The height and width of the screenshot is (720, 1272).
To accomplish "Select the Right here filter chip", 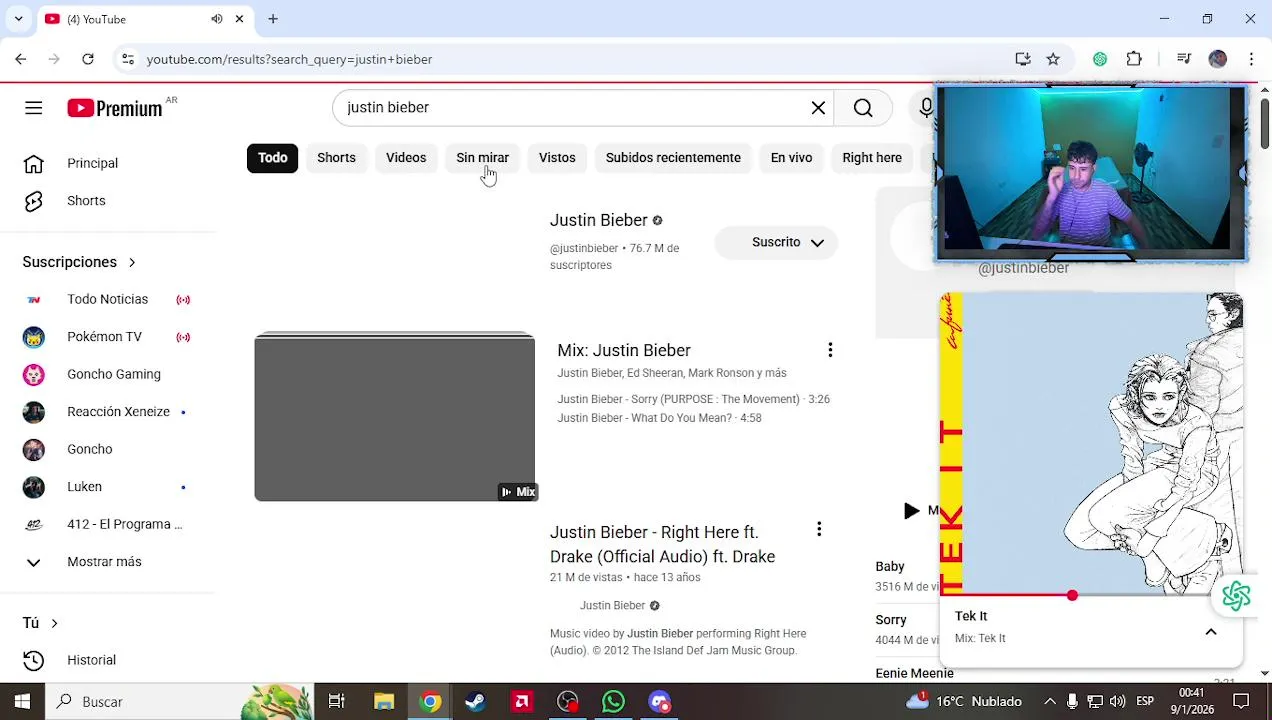I will 872,158.
